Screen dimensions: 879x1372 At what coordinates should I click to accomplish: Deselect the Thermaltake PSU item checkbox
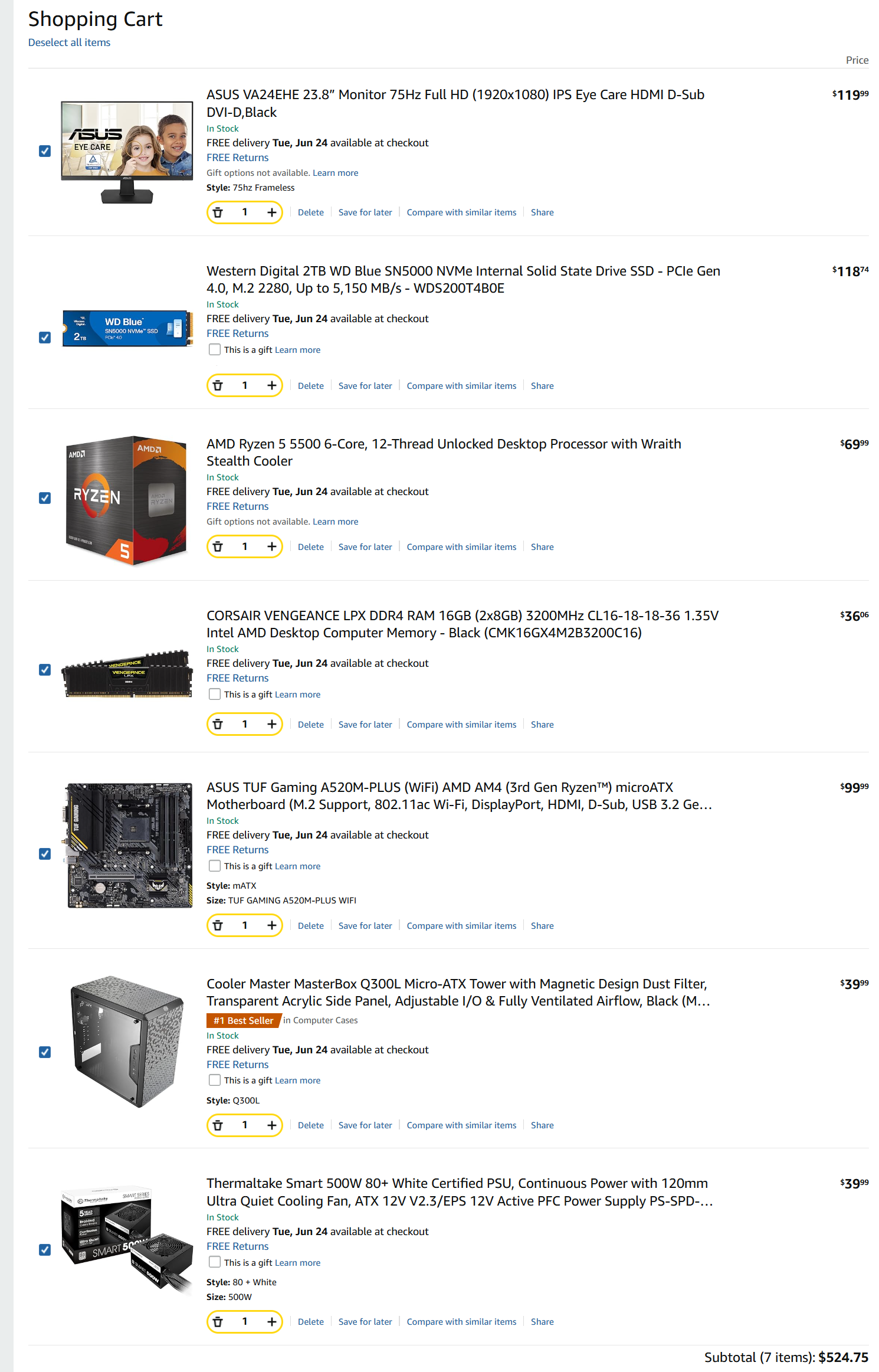click(45, 1249)
